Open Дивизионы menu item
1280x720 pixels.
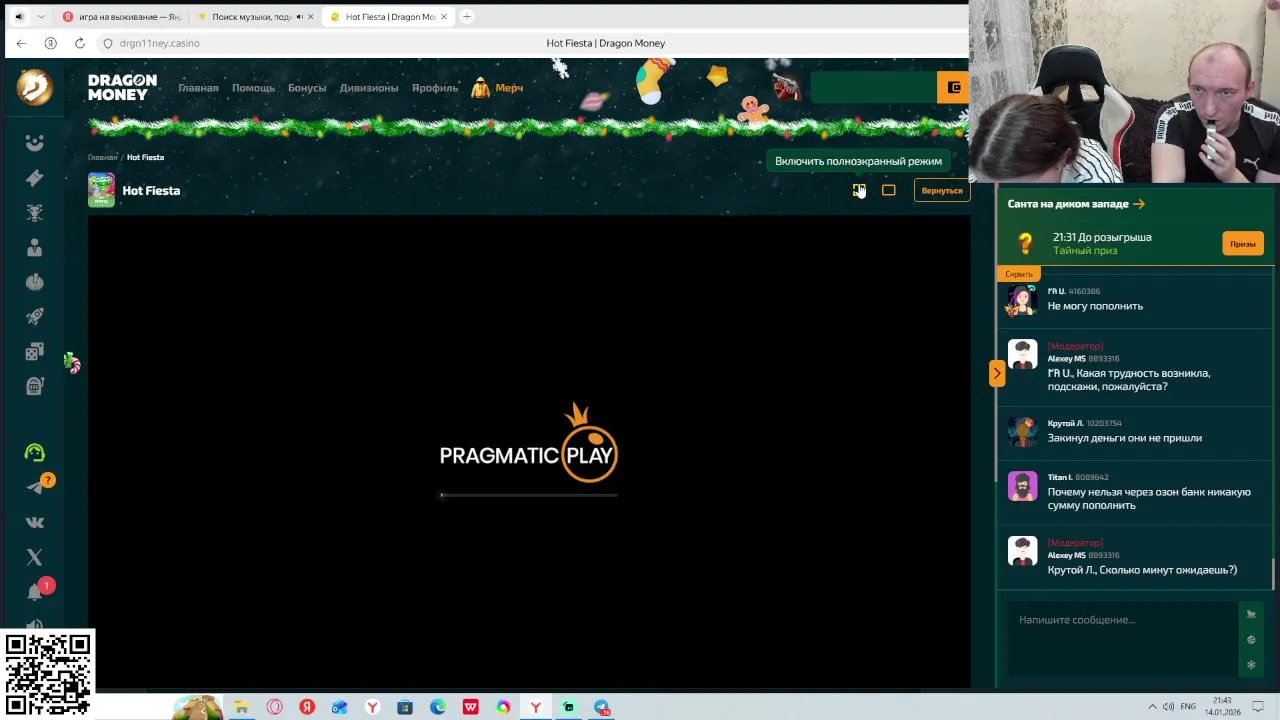coord(369,88)
